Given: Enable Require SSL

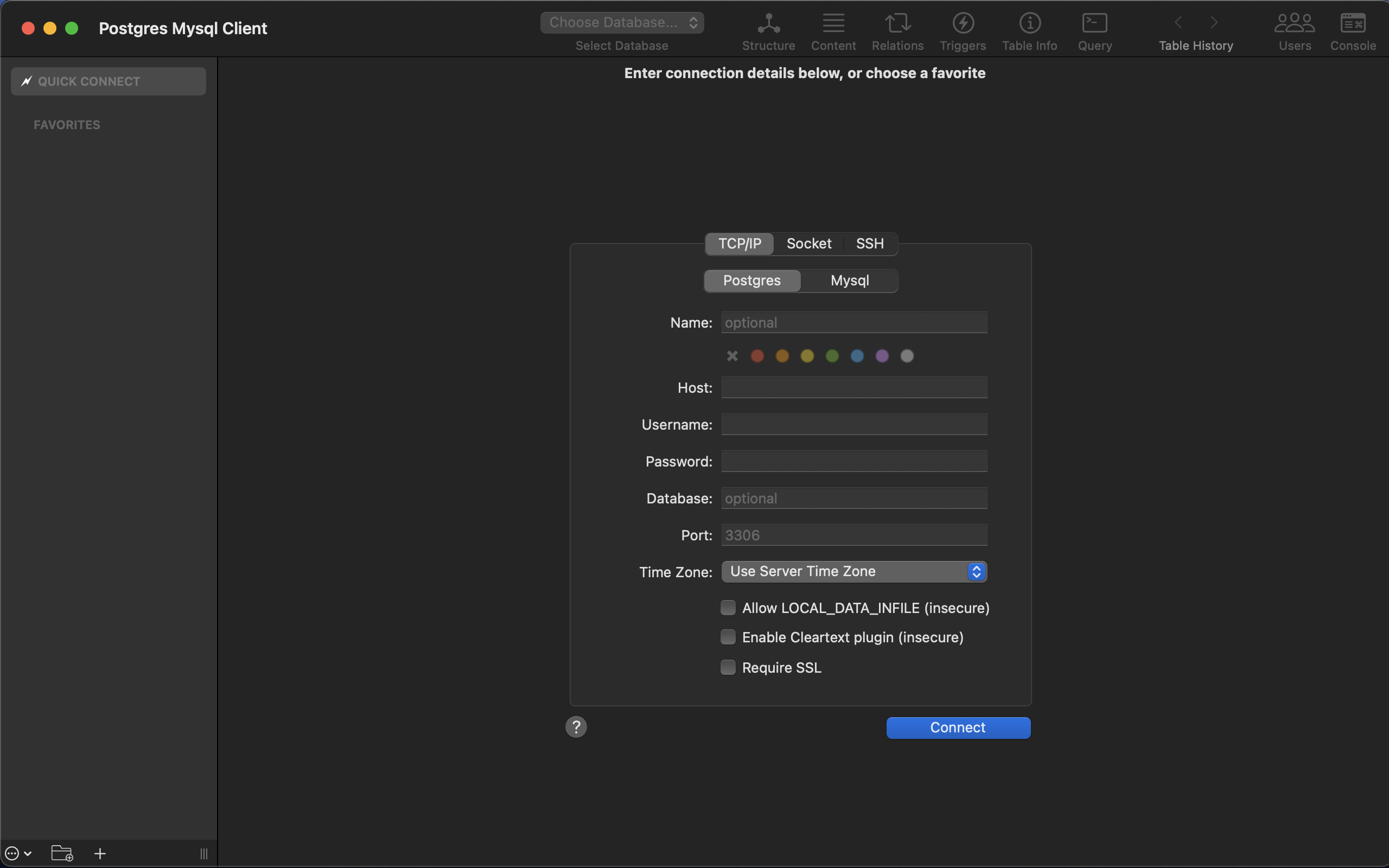Looking at the screenshot, I should [x=727, y=667].
